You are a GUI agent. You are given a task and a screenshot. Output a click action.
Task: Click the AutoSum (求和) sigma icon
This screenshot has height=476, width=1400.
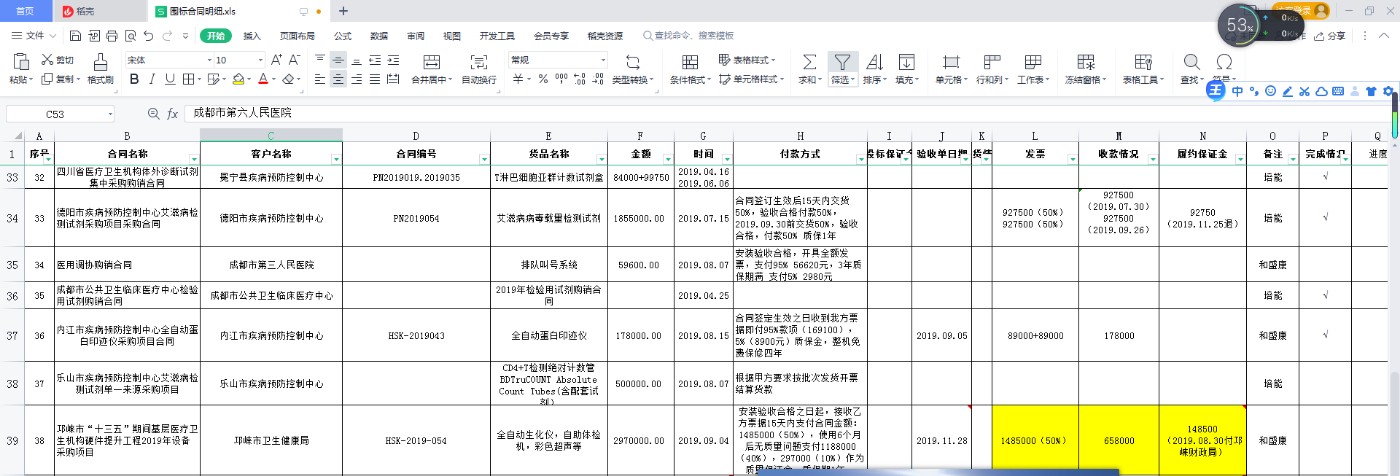point(809,62)
